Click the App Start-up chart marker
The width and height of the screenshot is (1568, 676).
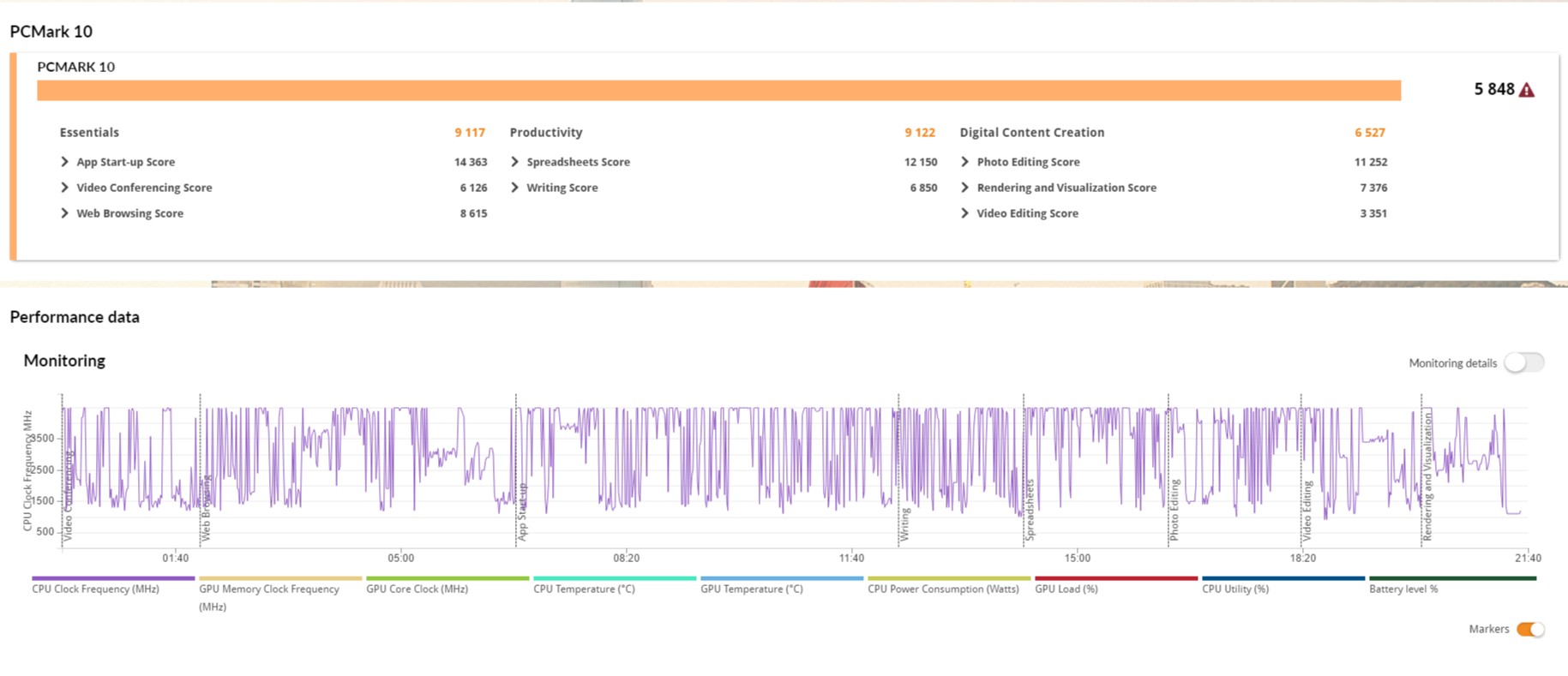pos(522,512)
